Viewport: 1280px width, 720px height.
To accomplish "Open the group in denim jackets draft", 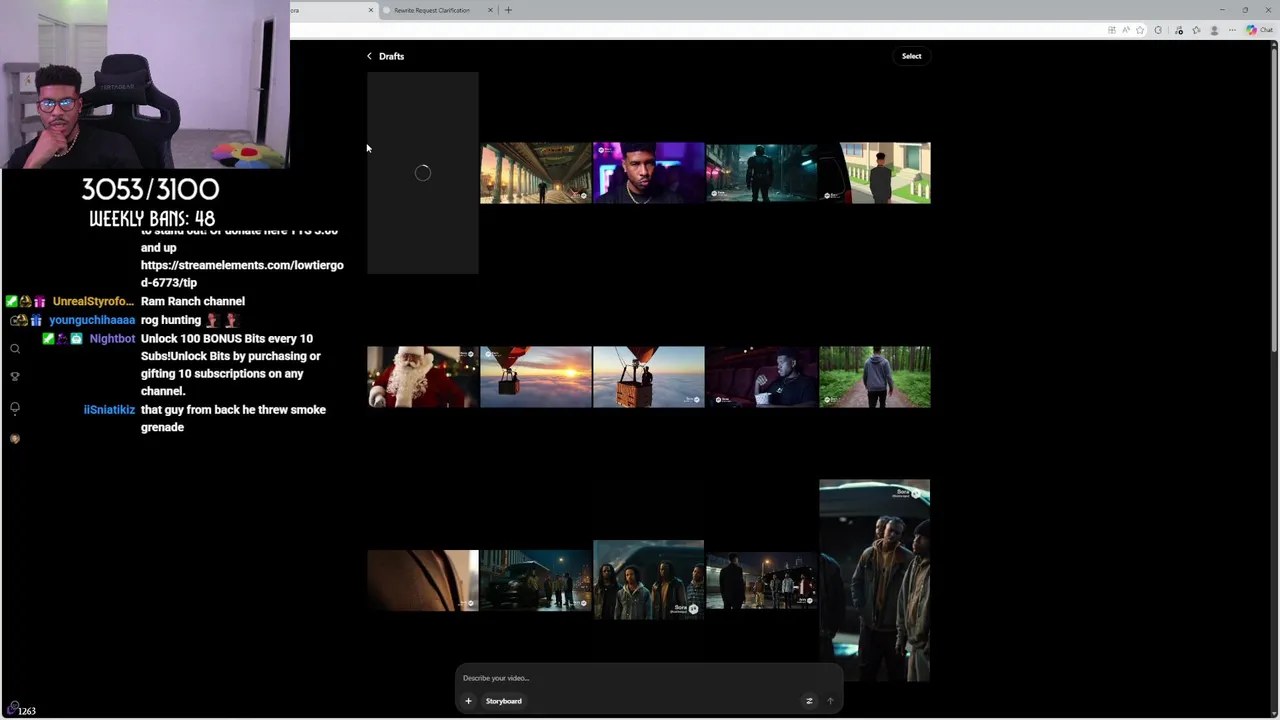I will [648, 580].
